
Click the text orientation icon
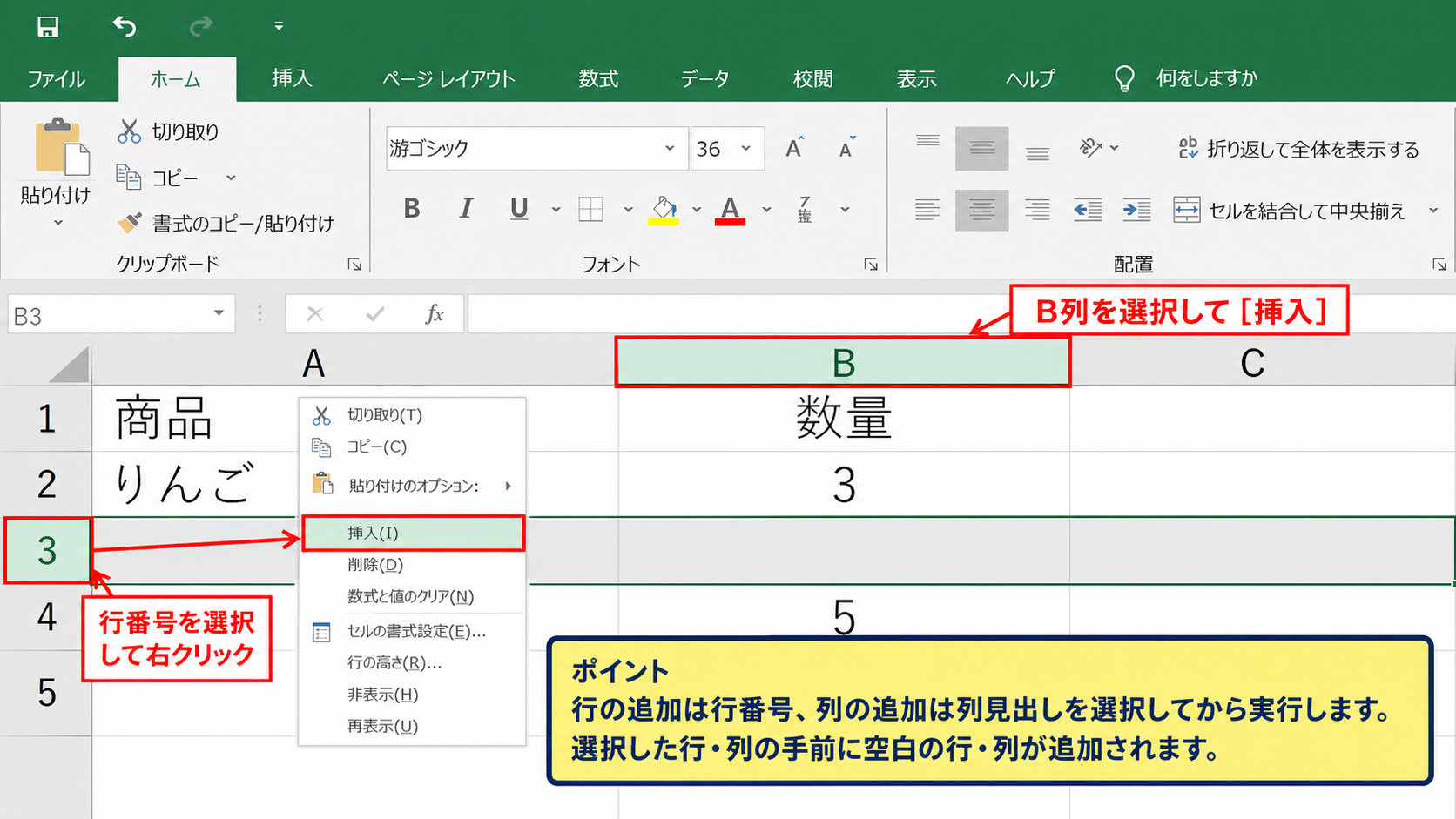coord(1090,148)
